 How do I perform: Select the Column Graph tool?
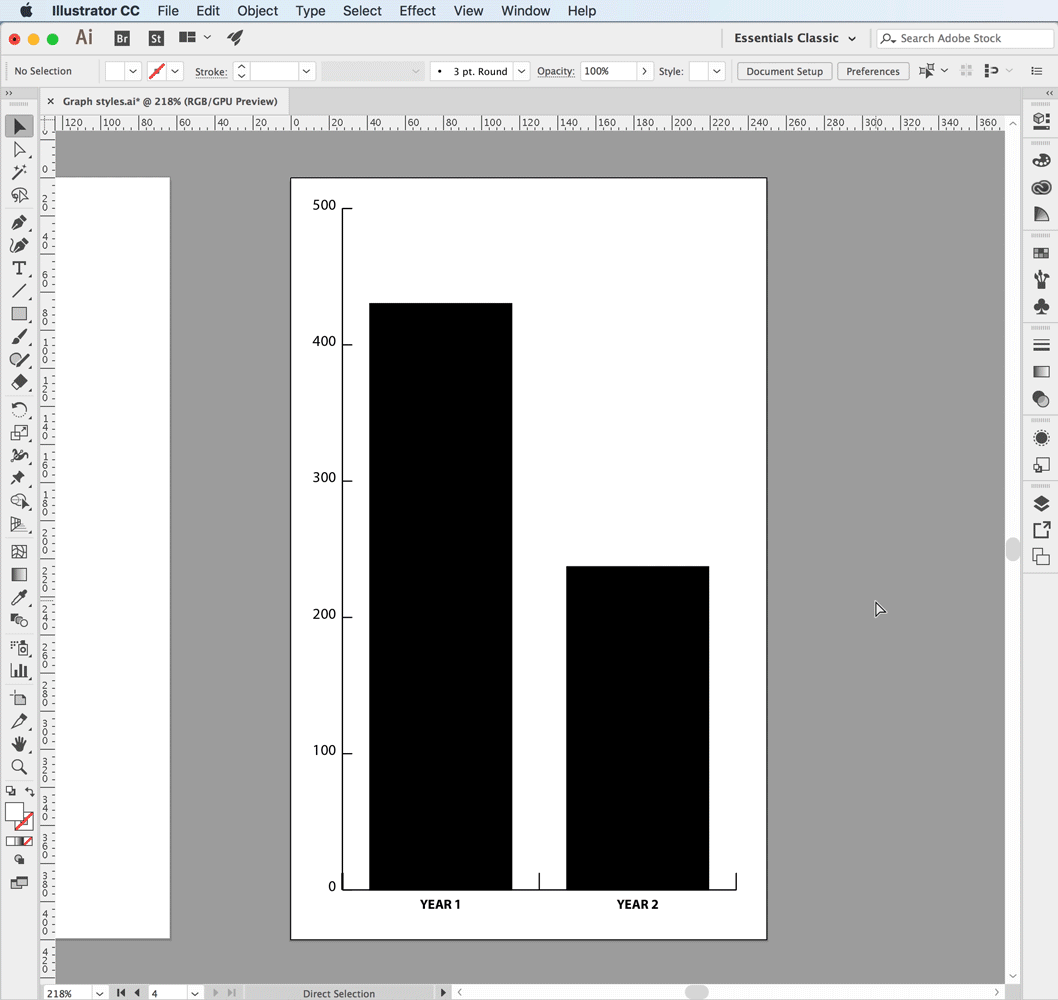(x=19, y=670)
